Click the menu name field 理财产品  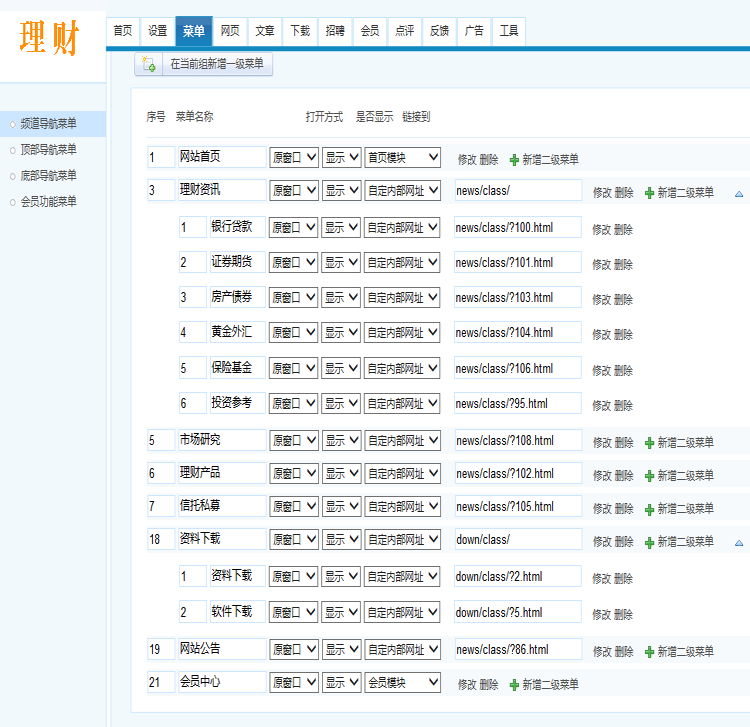221,473
